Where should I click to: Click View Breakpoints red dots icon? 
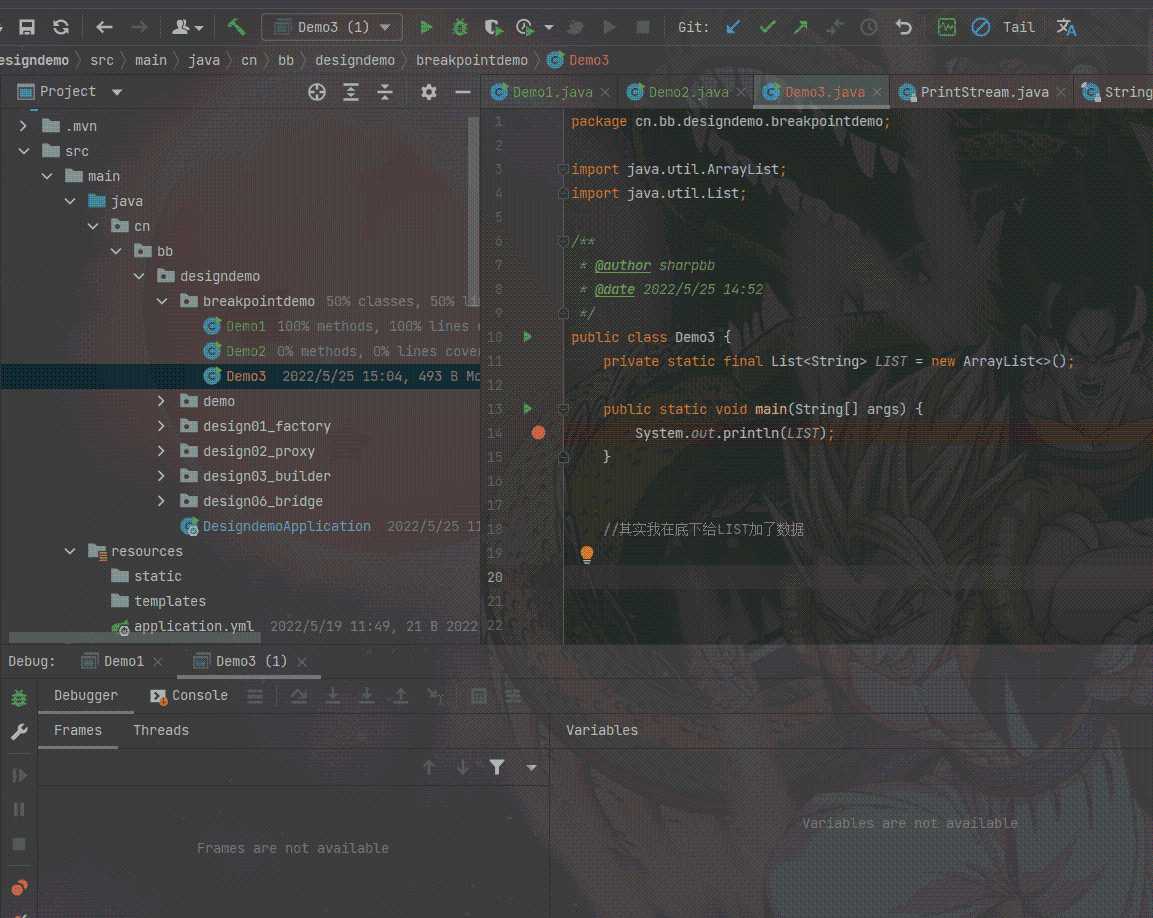[x=19, y=888]
